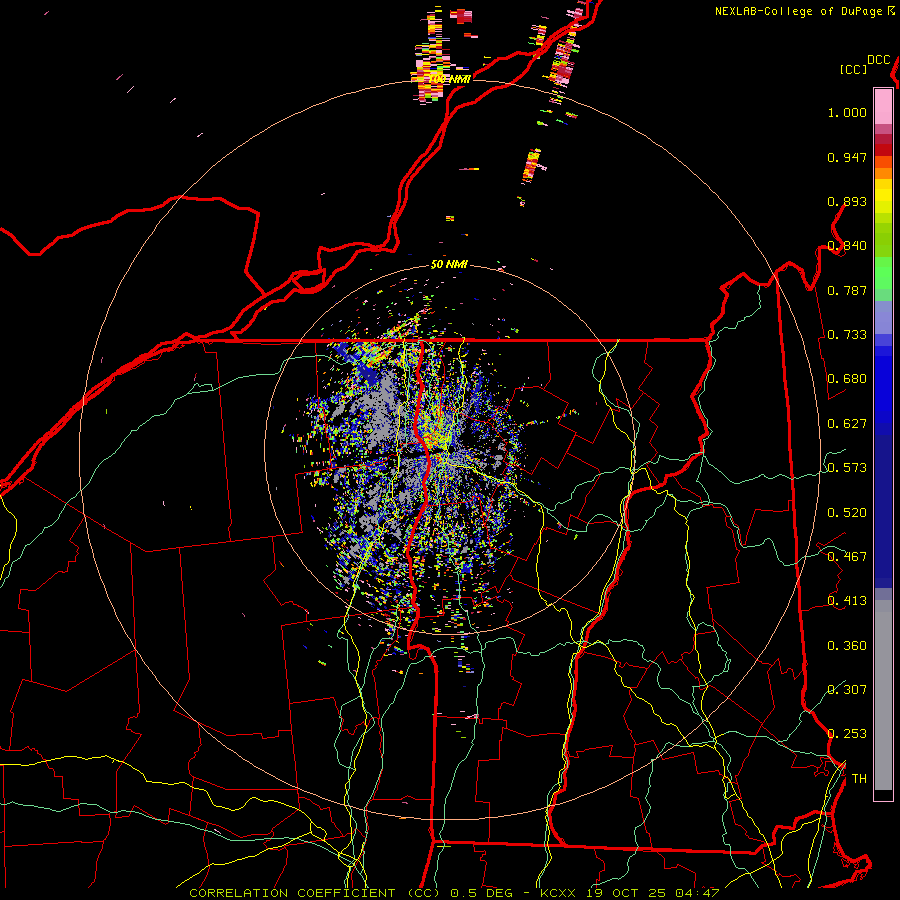Pick the bright green color bar segment
The height and width of the screenshot is (900, 900).
883,273
